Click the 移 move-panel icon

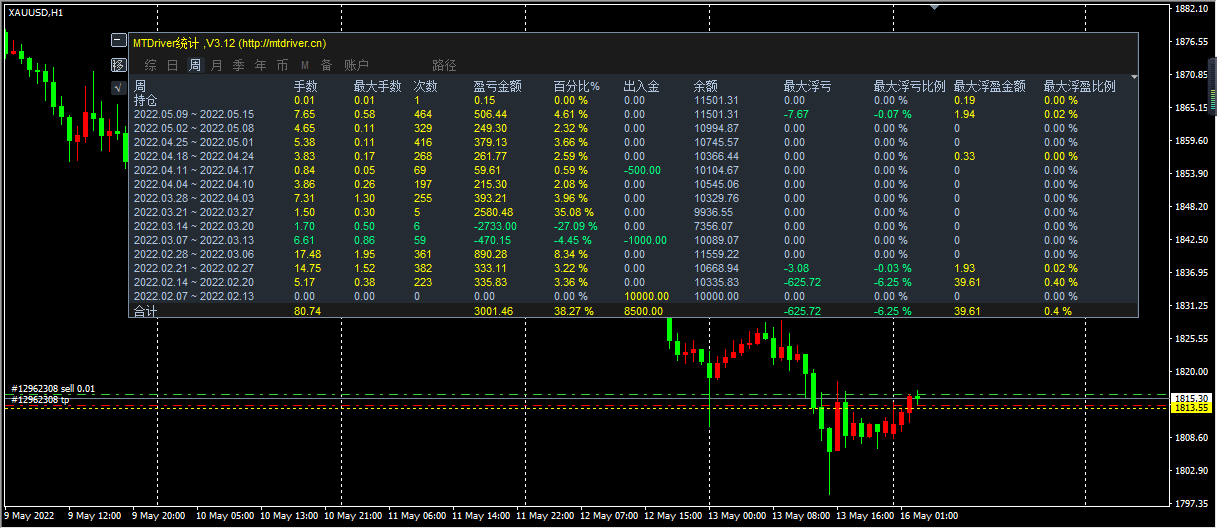point(118,65)
